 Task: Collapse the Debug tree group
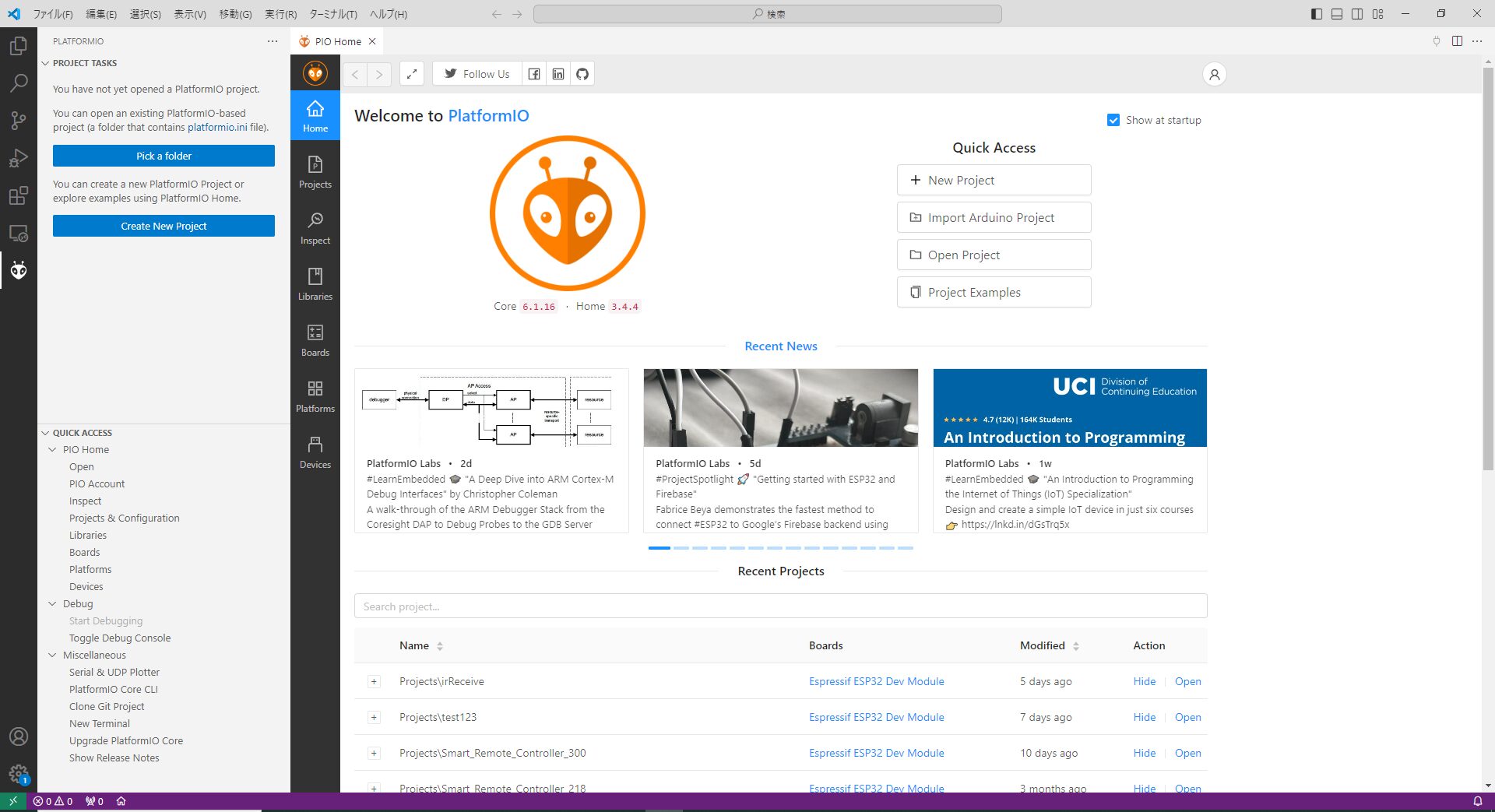[52, 603]
